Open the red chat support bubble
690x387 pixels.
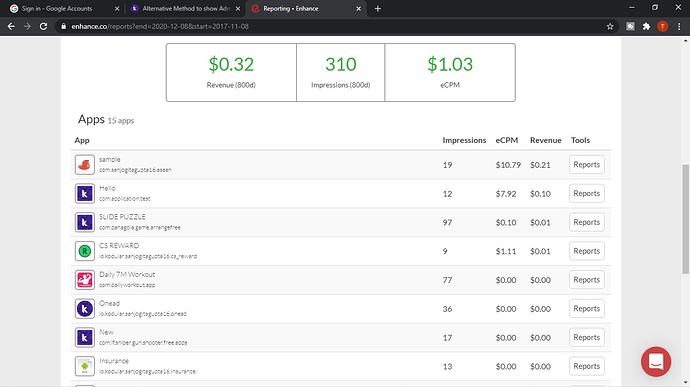(x=656, y=362)
